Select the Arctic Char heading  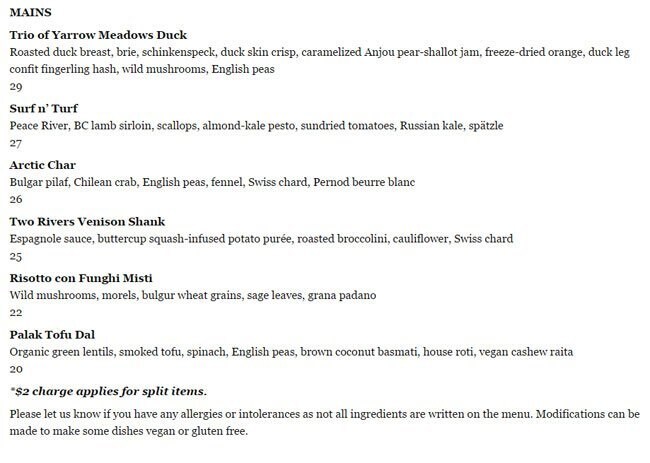42,165
